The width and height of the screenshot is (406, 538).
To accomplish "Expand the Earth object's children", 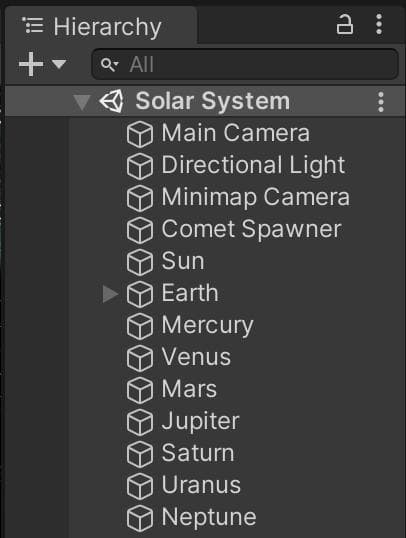I will [x=110, y=294].
